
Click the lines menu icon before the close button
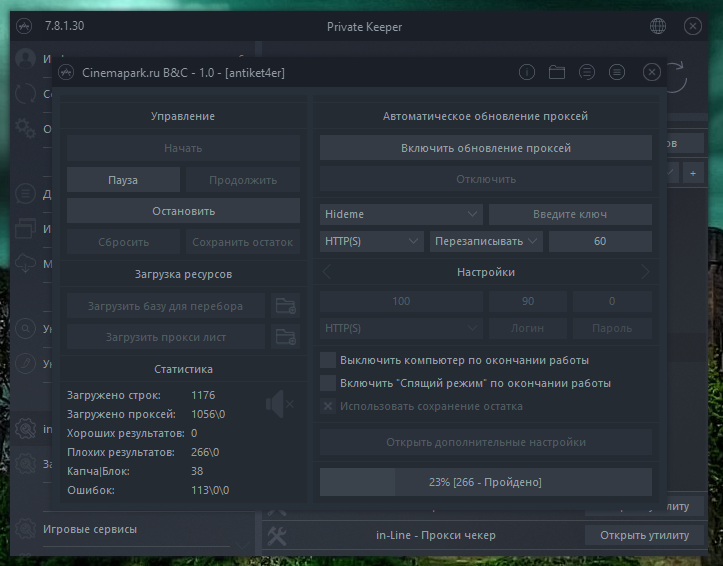(617, 73)
